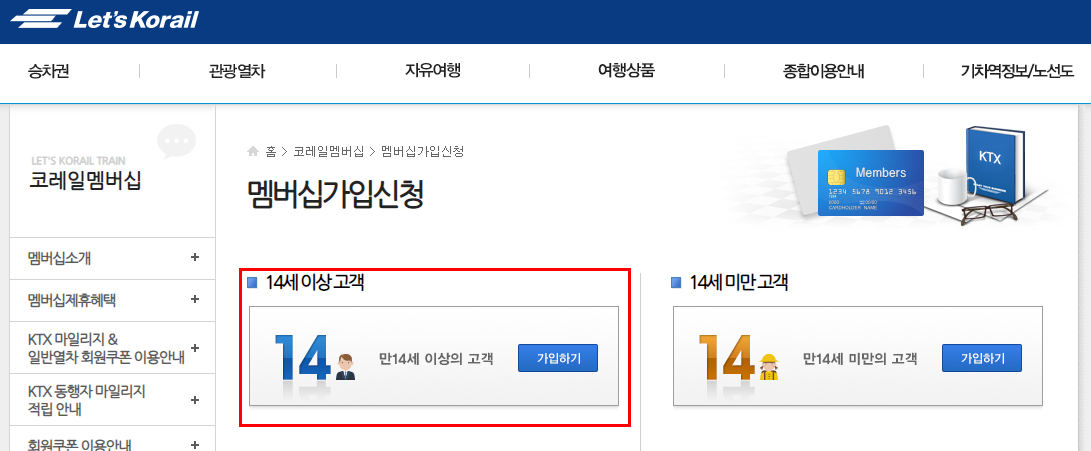The image size is (1091, 451).
Task: Click the 만14세 이상의 고객 text
Action: click(x=436, y=359)
